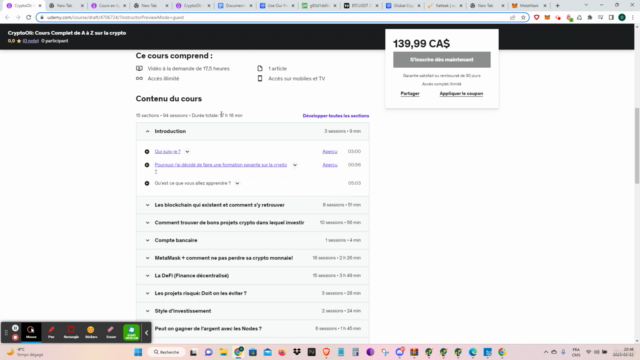Open the share page icon in address bar
This screenshot has width=640, height=360.
(x=513, y=18)
